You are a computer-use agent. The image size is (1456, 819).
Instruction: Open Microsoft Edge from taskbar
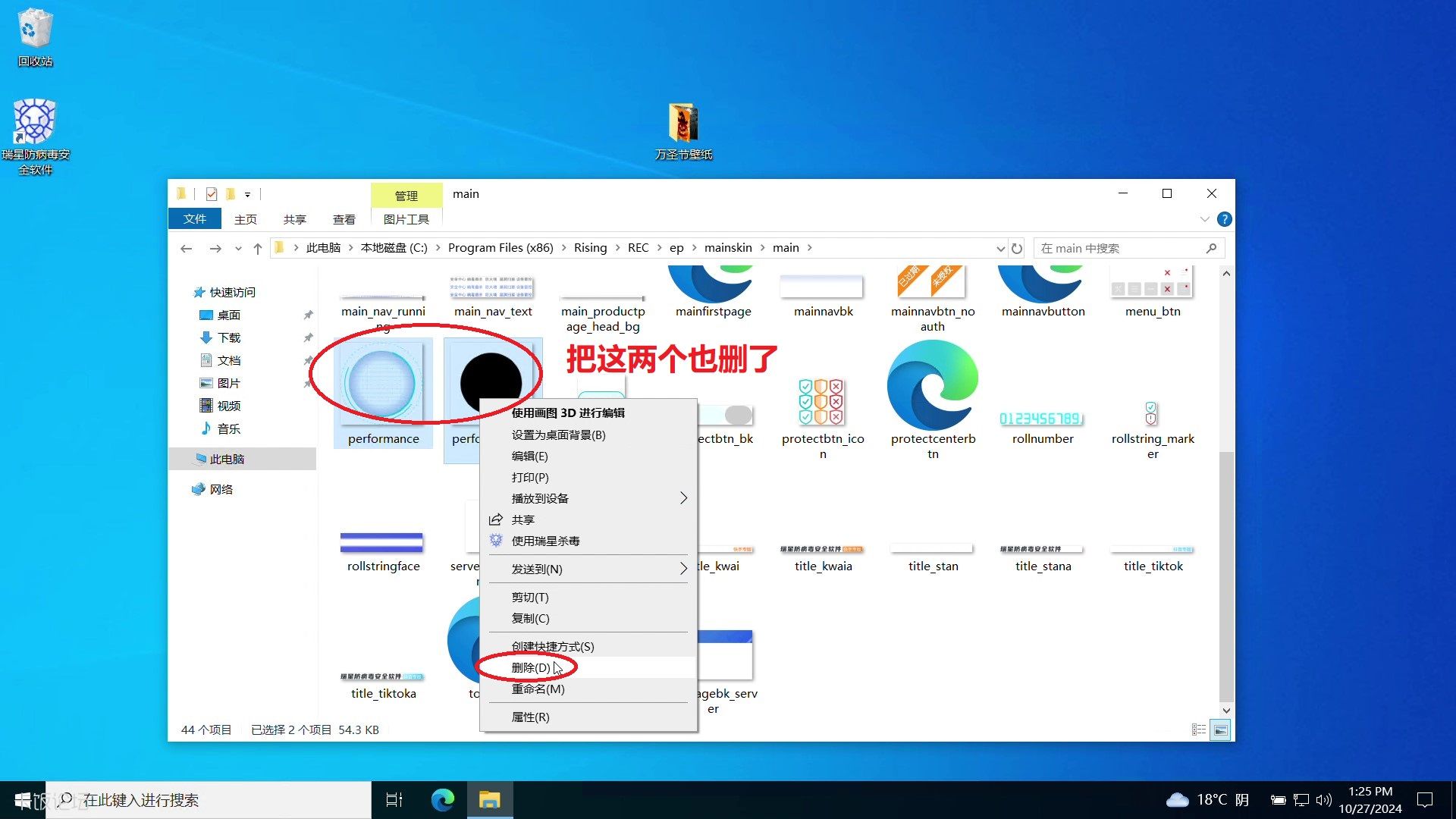tap(443, 800)
